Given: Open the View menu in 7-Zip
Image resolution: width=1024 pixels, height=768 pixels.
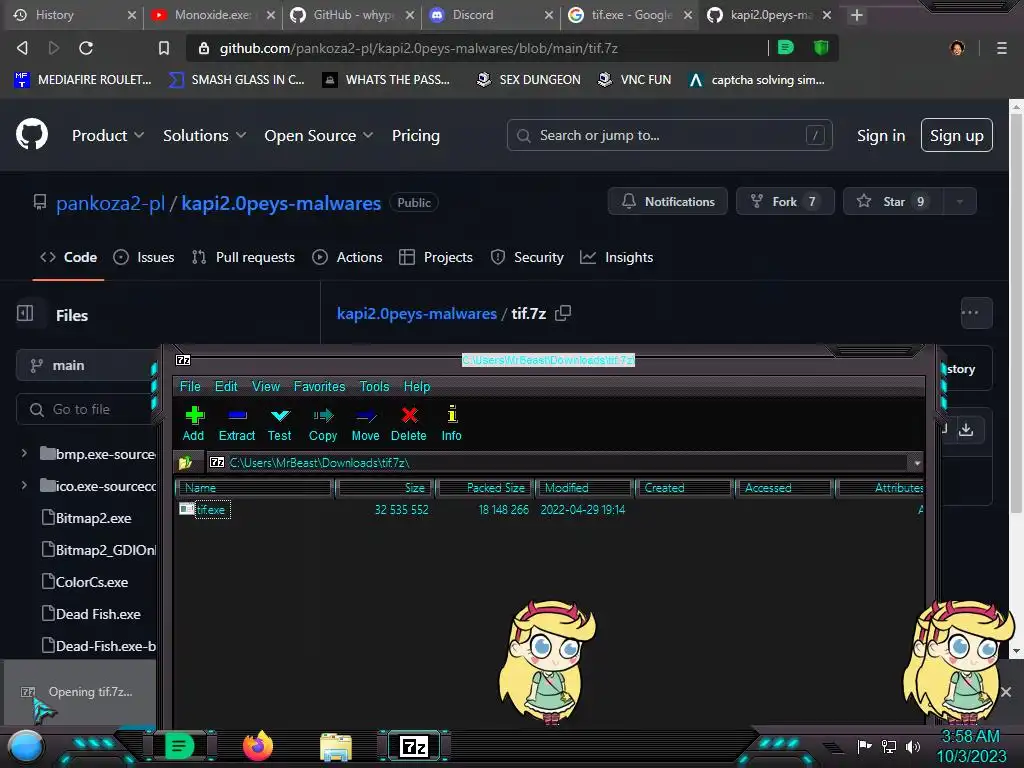Looking at the screenshot, I should click(x=266, y=386).
